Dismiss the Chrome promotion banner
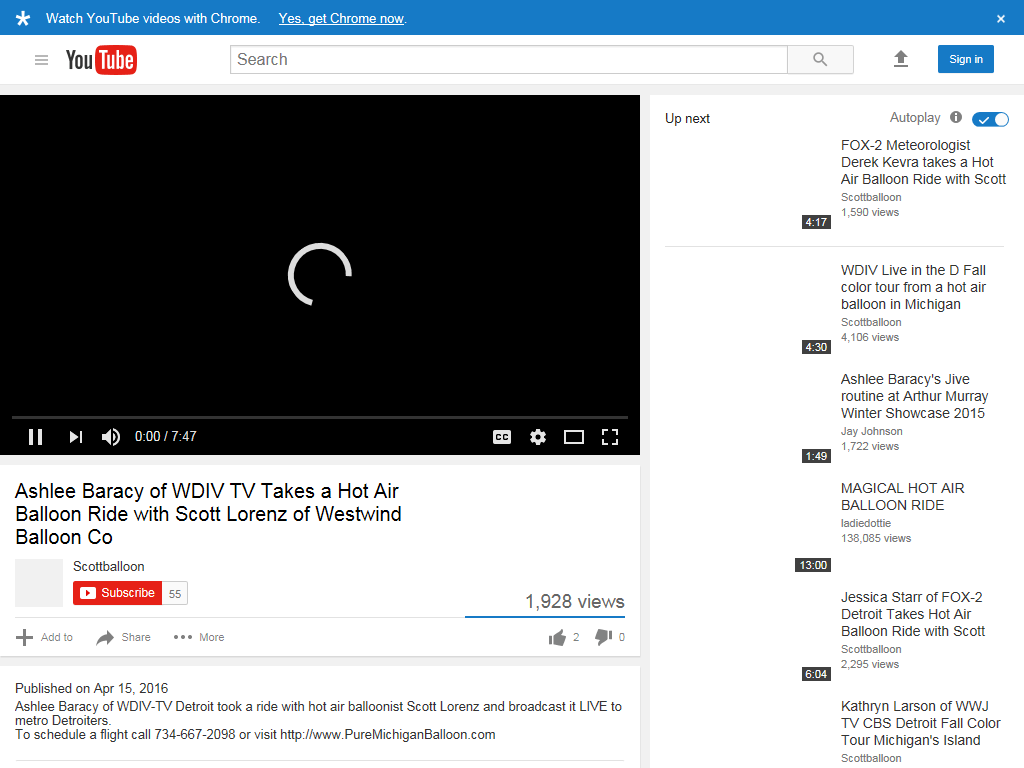Viewport: 1024px width, 768px height. [1000, 19]
